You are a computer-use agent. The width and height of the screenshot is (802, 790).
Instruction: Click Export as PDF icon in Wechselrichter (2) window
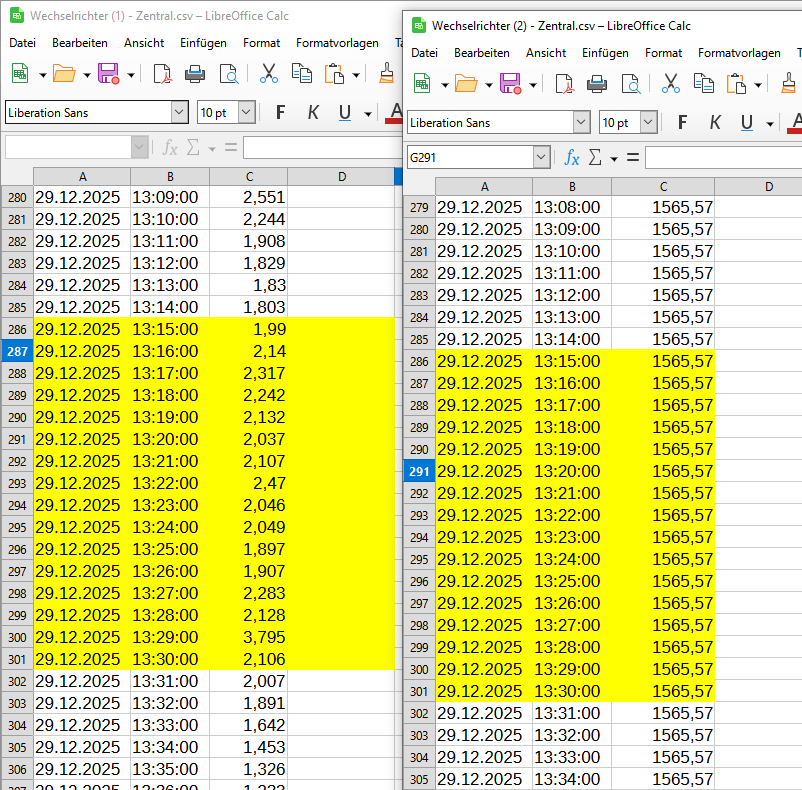coord(564,83)
